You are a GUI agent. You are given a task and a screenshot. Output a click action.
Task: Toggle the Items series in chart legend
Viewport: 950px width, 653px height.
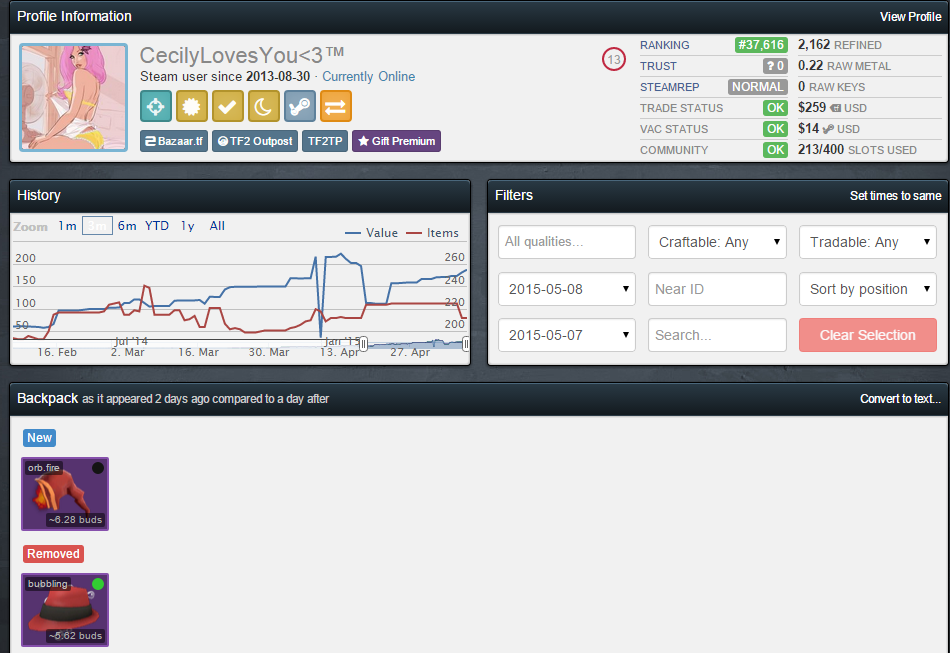pyautogui.click(x=433, y=233)
